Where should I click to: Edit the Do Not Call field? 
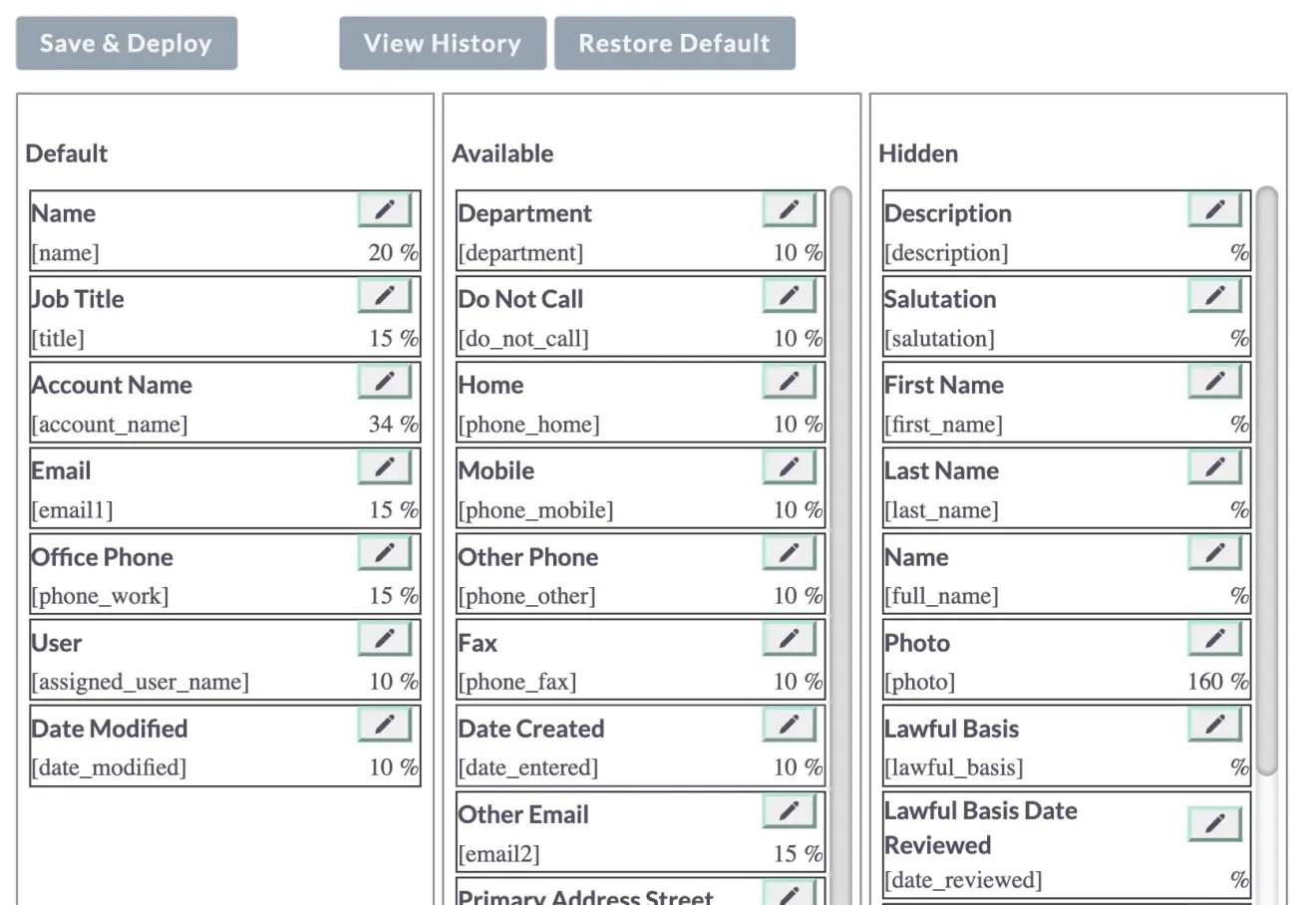[x=789, y=295]
